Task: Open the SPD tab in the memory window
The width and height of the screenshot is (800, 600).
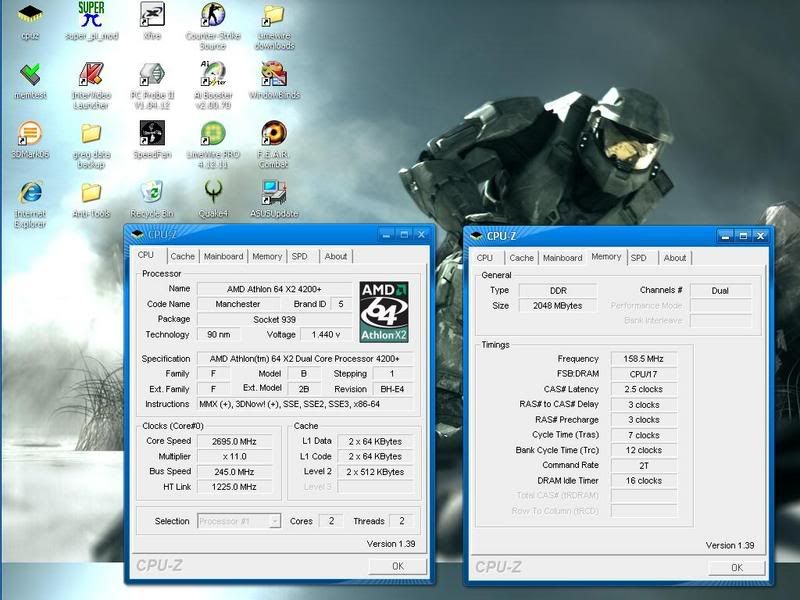Action: (x=638, y=258)
